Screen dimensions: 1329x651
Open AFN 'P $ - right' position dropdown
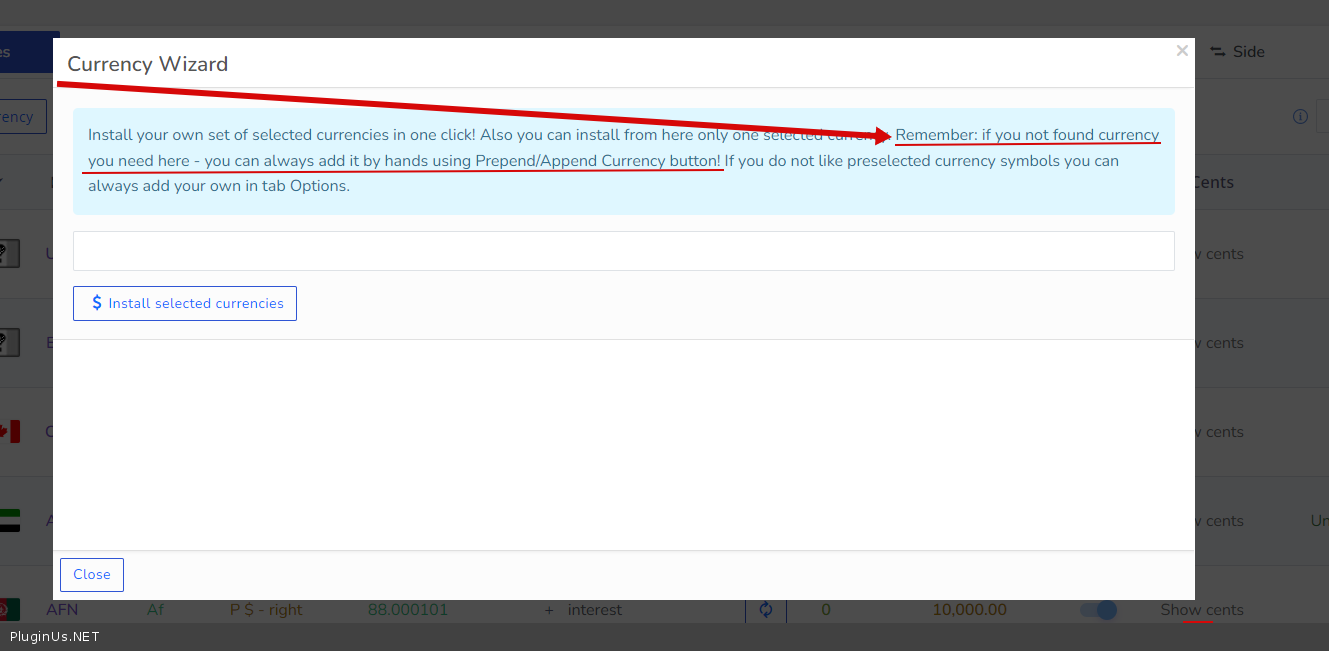pos(266,610)
